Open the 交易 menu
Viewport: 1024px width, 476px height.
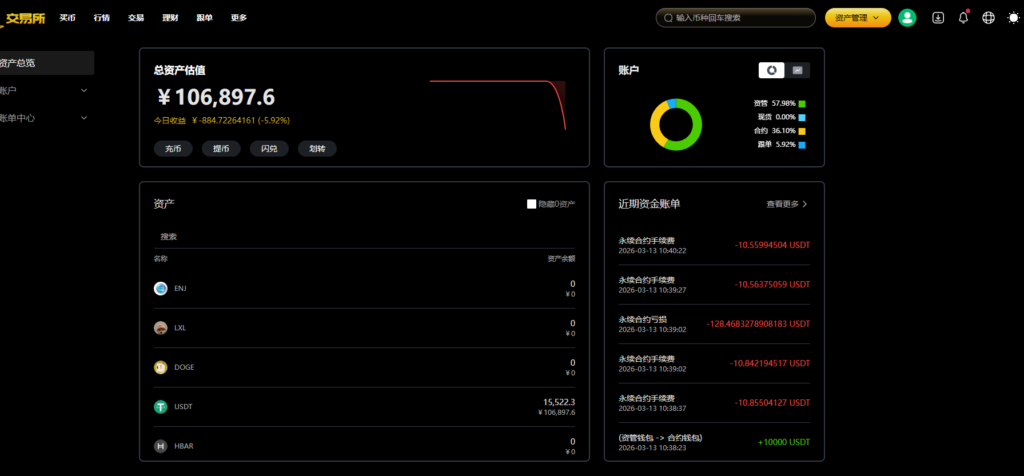(136, 18)
